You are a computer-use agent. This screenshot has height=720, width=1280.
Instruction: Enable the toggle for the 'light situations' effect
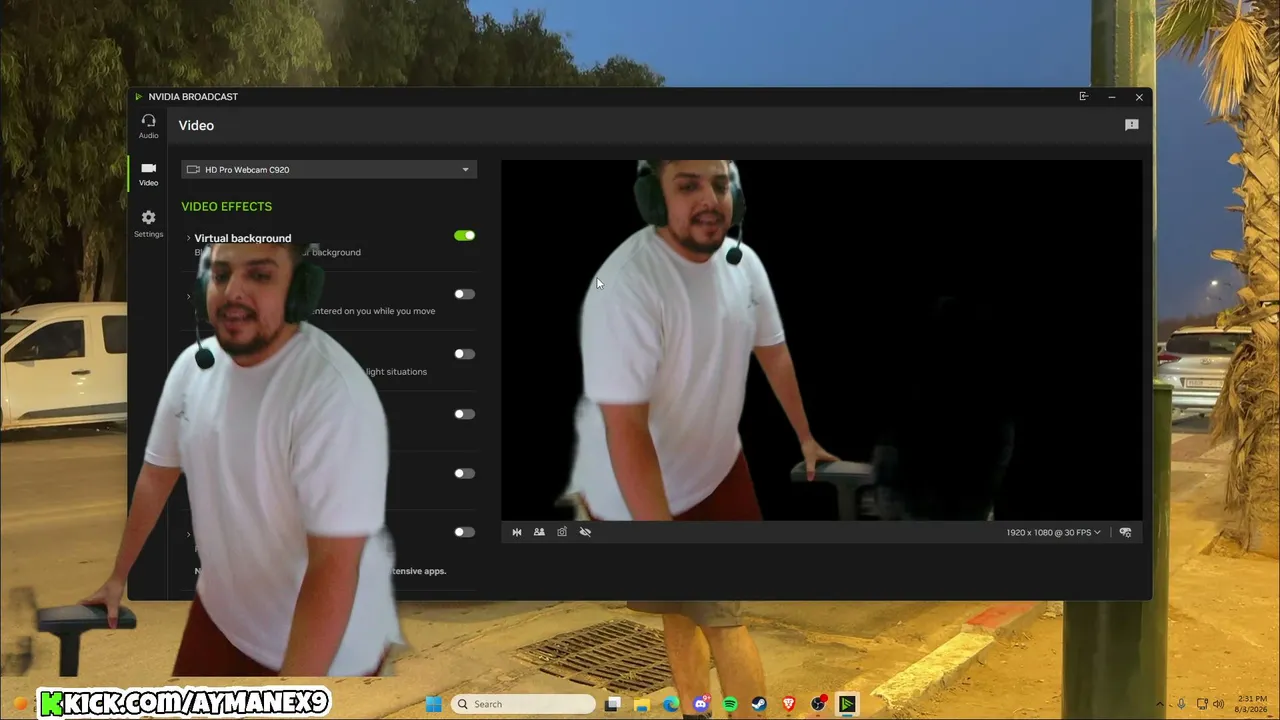click(x=464, y=354)
